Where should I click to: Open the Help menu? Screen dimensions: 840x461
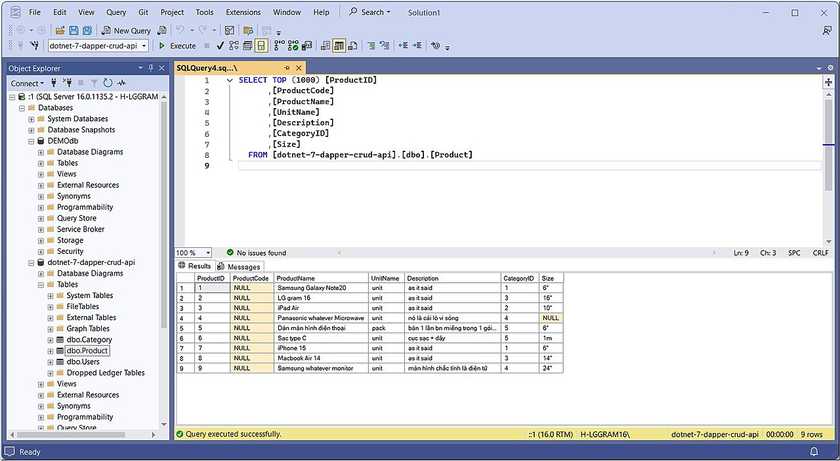321,12
